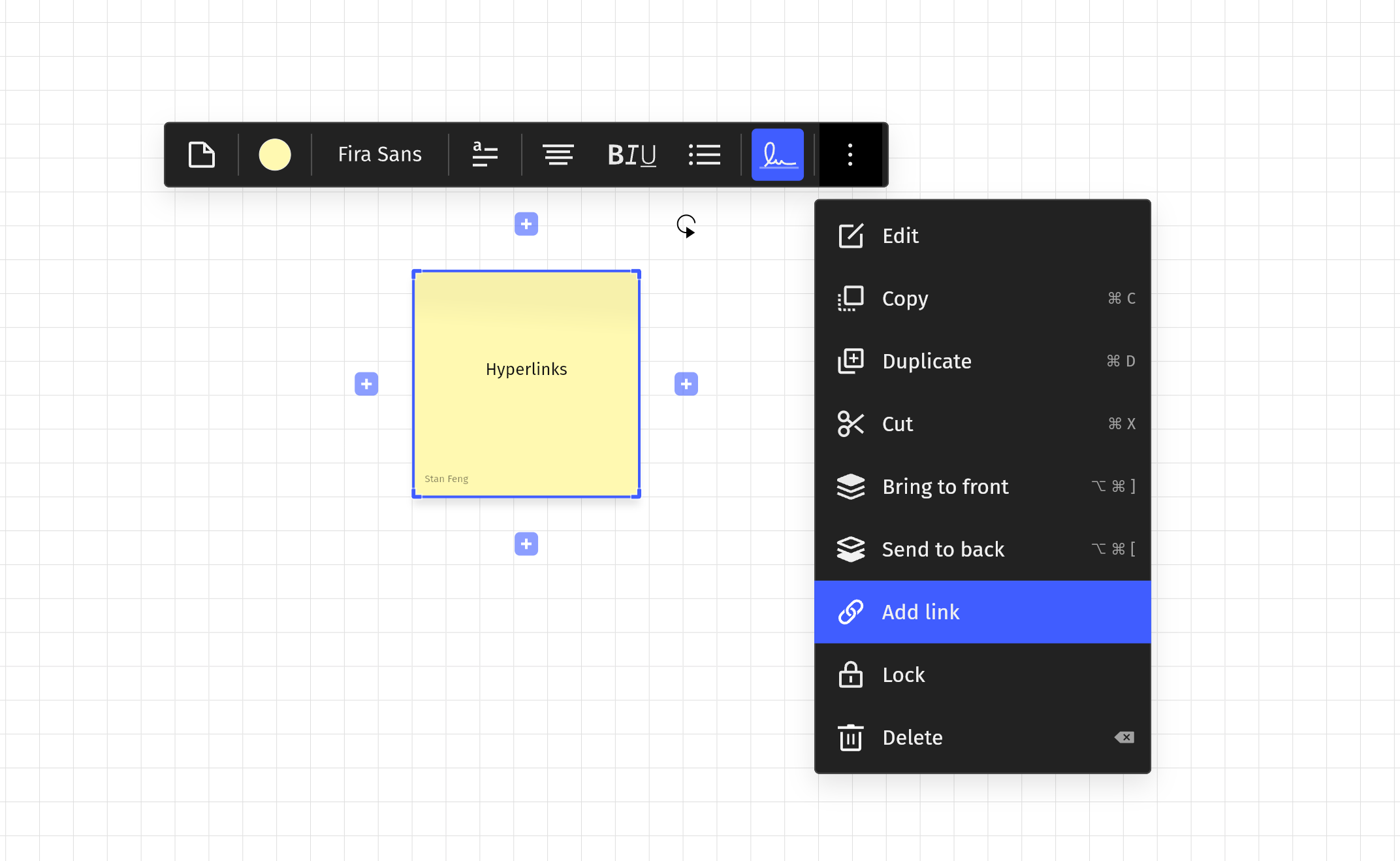This screenshot has height=861, width=1400.
Task: Click the Add link menu item
Action: pyautogui.click(x=983, y=611)
